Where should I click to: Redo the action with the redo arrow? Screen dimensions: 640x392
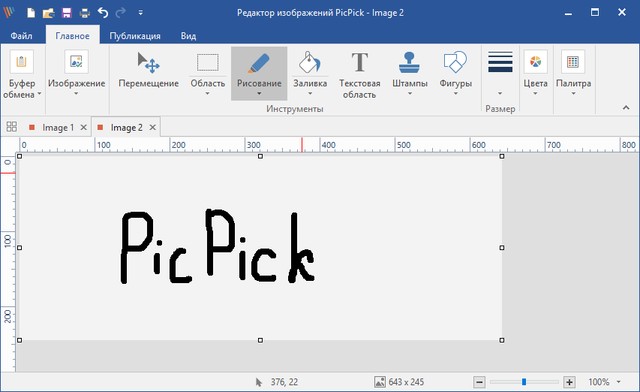(120, 13)
